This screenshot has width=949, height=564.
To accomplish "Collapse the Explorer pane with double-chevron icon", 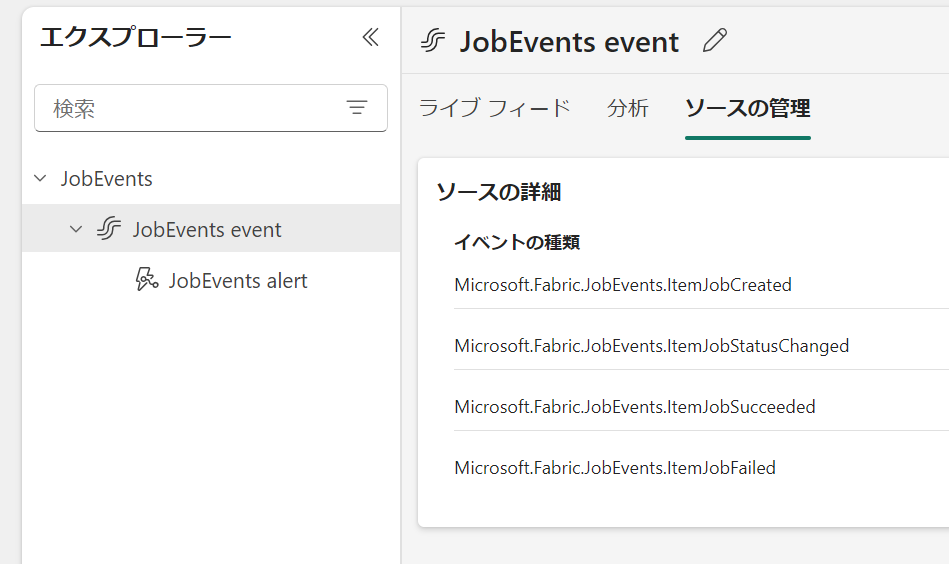I will point(370,38).
